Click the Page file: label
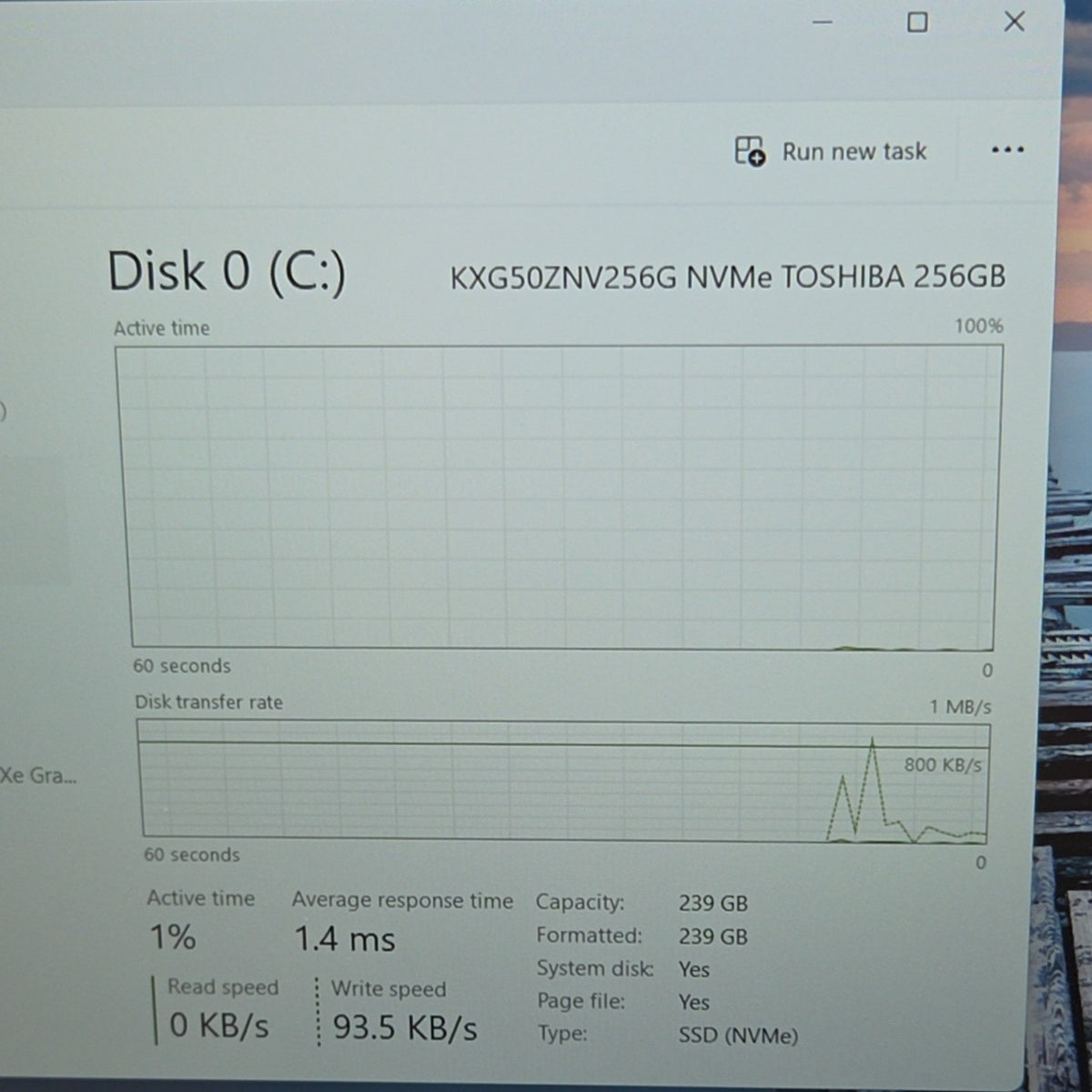The width and height of the screenshot is (1092, 1092). point(581,1001)
